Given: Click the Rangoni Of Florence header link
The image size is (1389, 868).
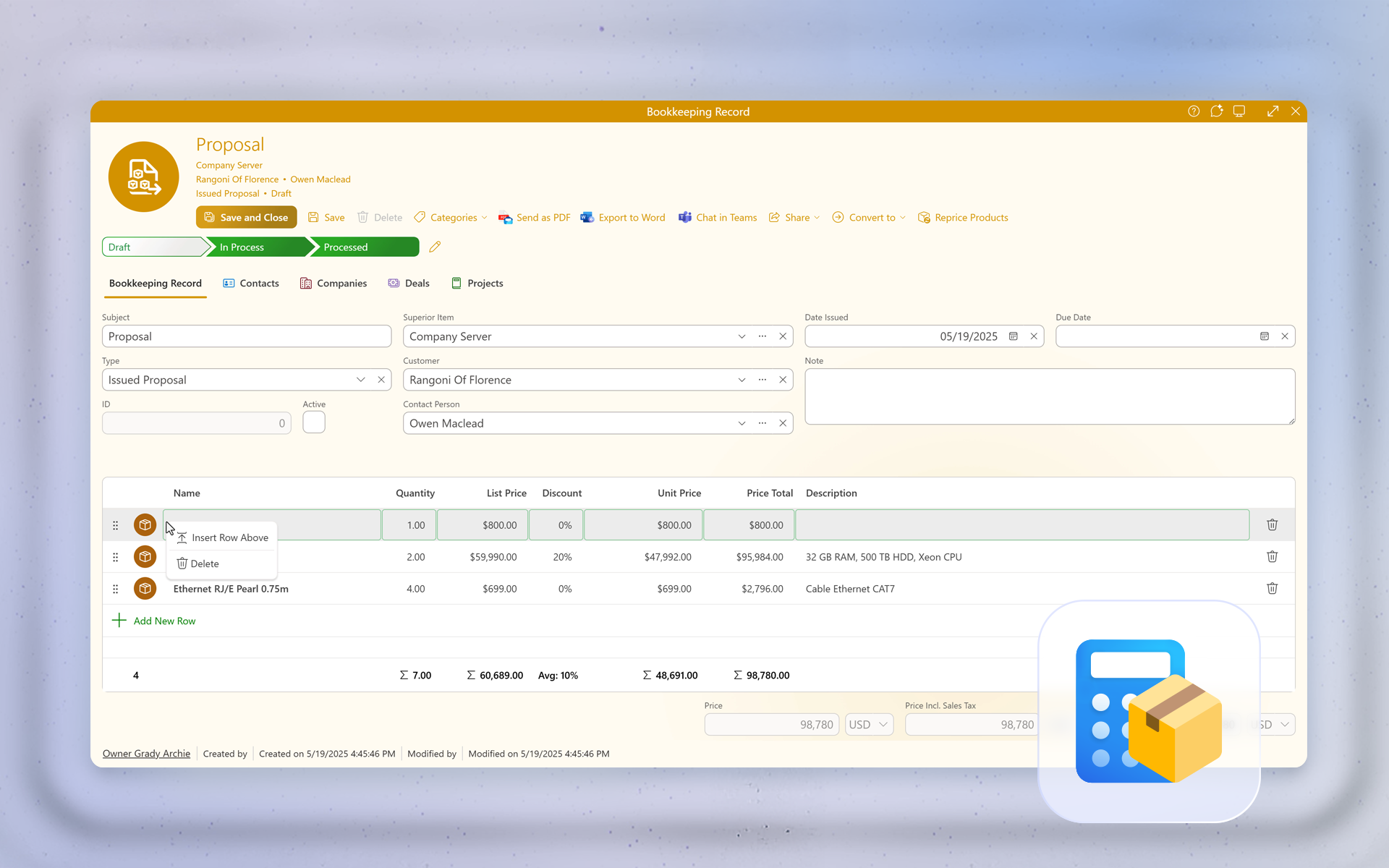Looking at the screenshot, I should [x=237, y=179].
